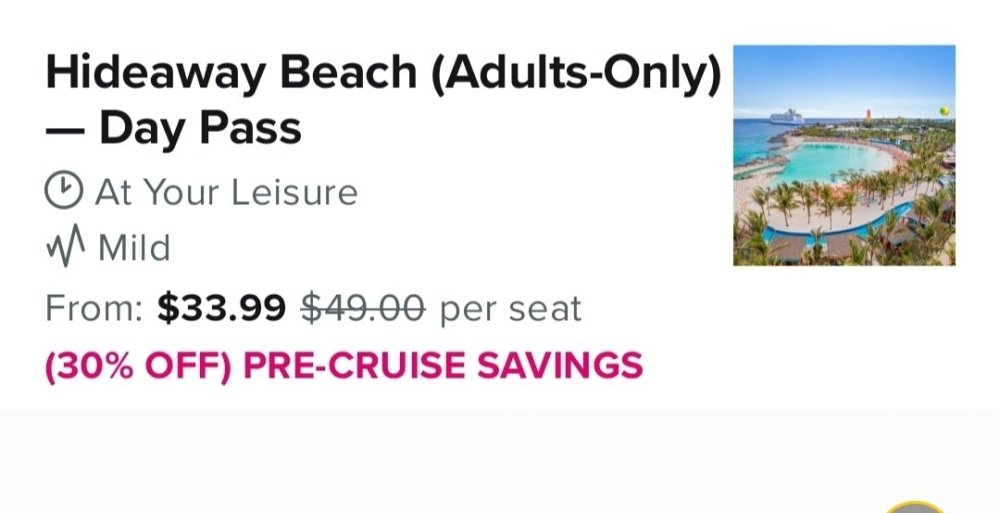Image resolution: width=1000 pixels, height=513 pixels.
Task: Click the "(30% OFF)" discount badge text
Action: (138, 366)
